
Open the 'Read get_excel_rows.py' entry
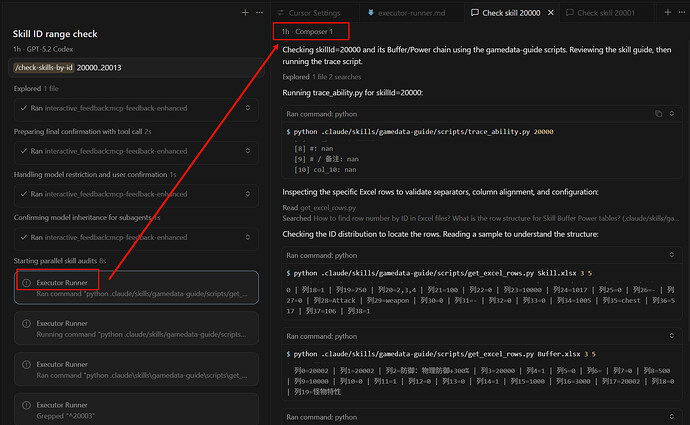pos(319,208)
